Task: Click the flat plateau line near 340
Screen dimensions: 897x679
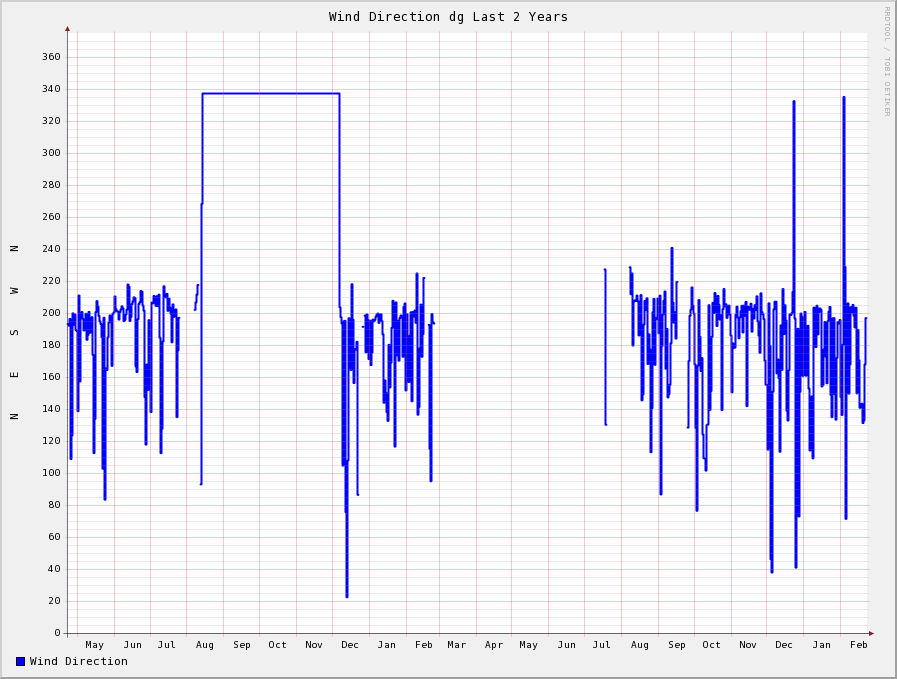Action: [x=270, y=94]
